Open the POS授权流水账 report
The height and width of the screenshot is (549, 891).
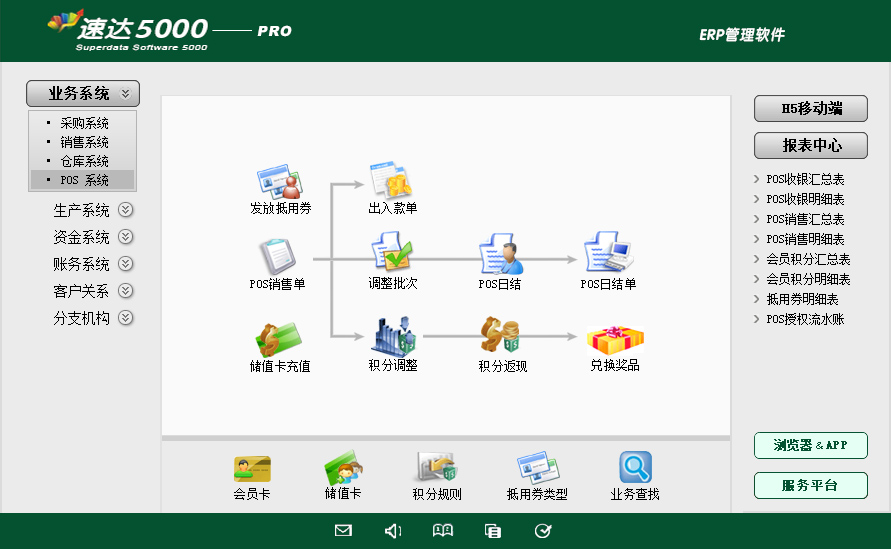(x=805, y=319)
